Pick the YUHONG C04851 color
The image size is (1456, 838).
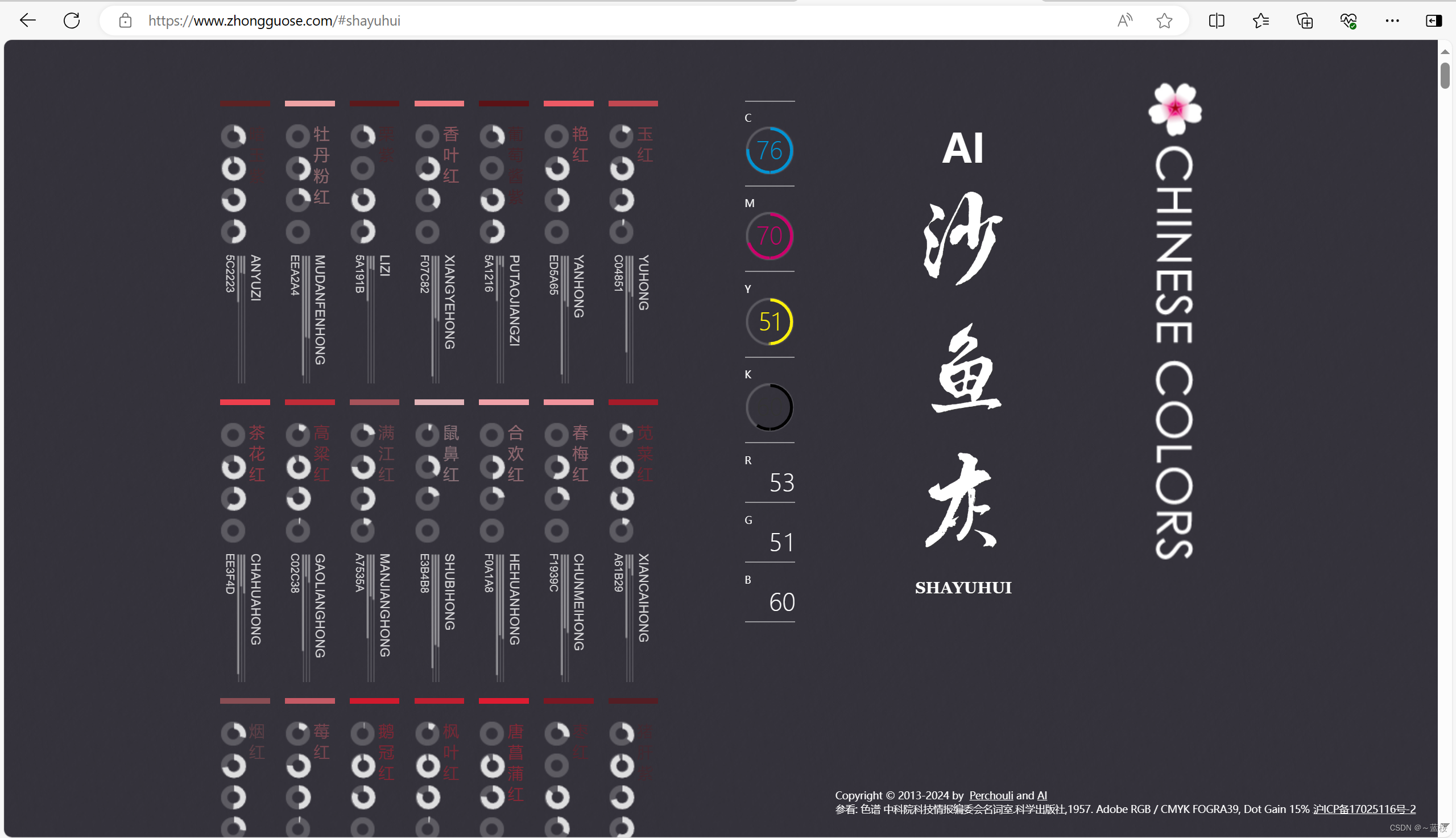[633, 242]
